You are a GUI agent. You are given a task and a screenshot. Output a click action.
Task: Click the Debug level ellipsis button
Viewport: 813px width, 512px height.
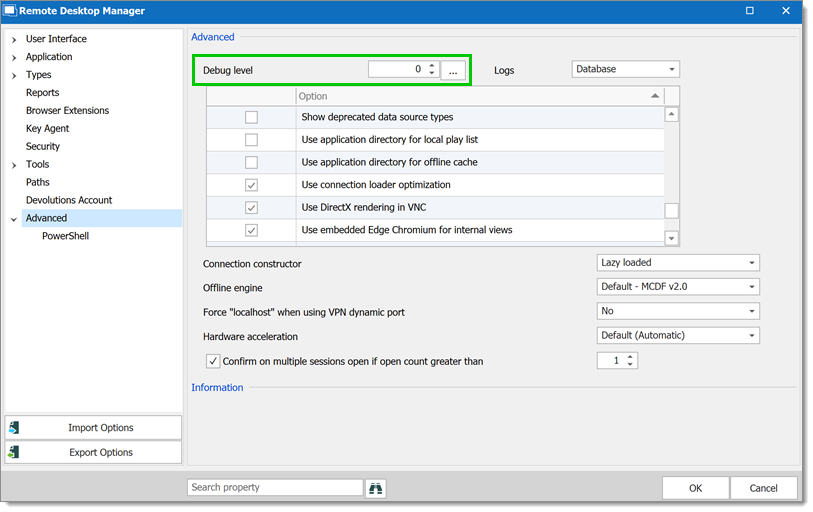tap(453, 70)
